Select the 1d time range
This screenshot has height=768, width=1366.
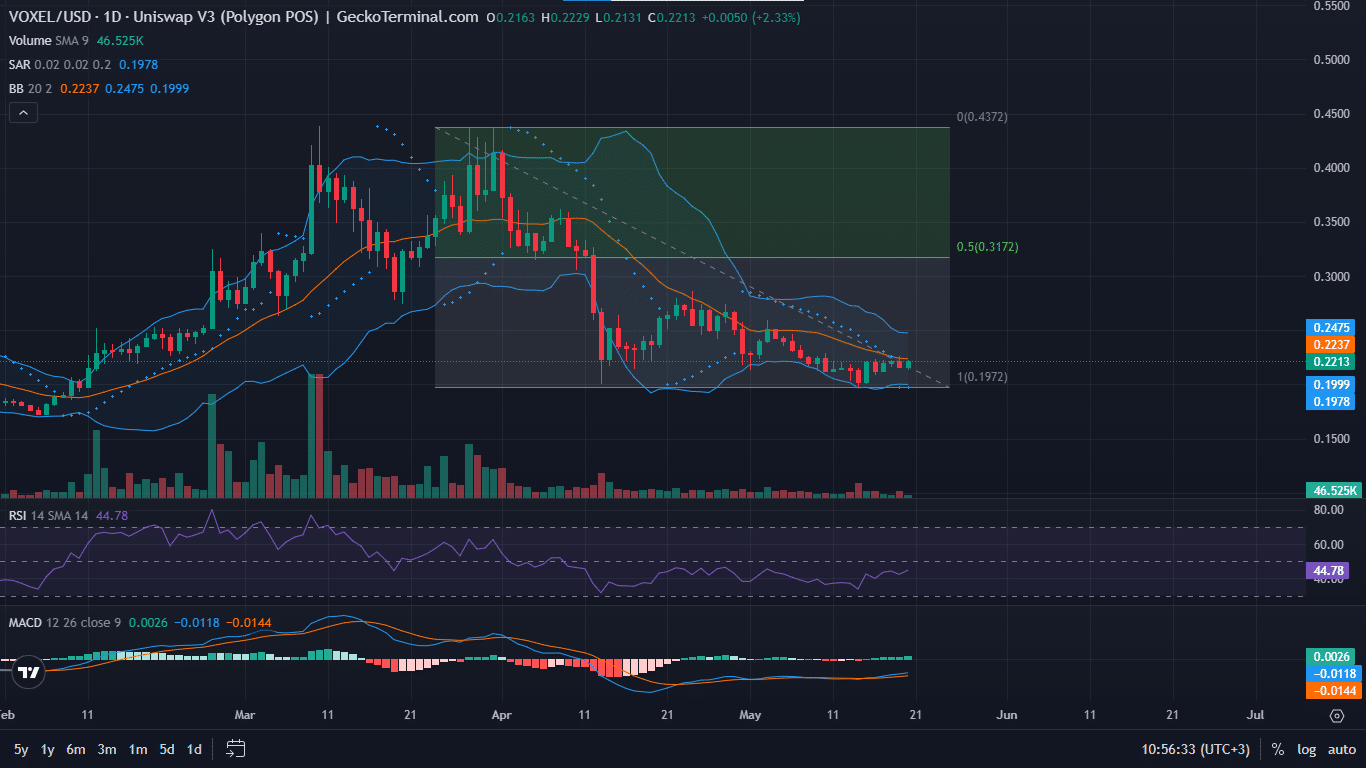click(x=194, y=749)
